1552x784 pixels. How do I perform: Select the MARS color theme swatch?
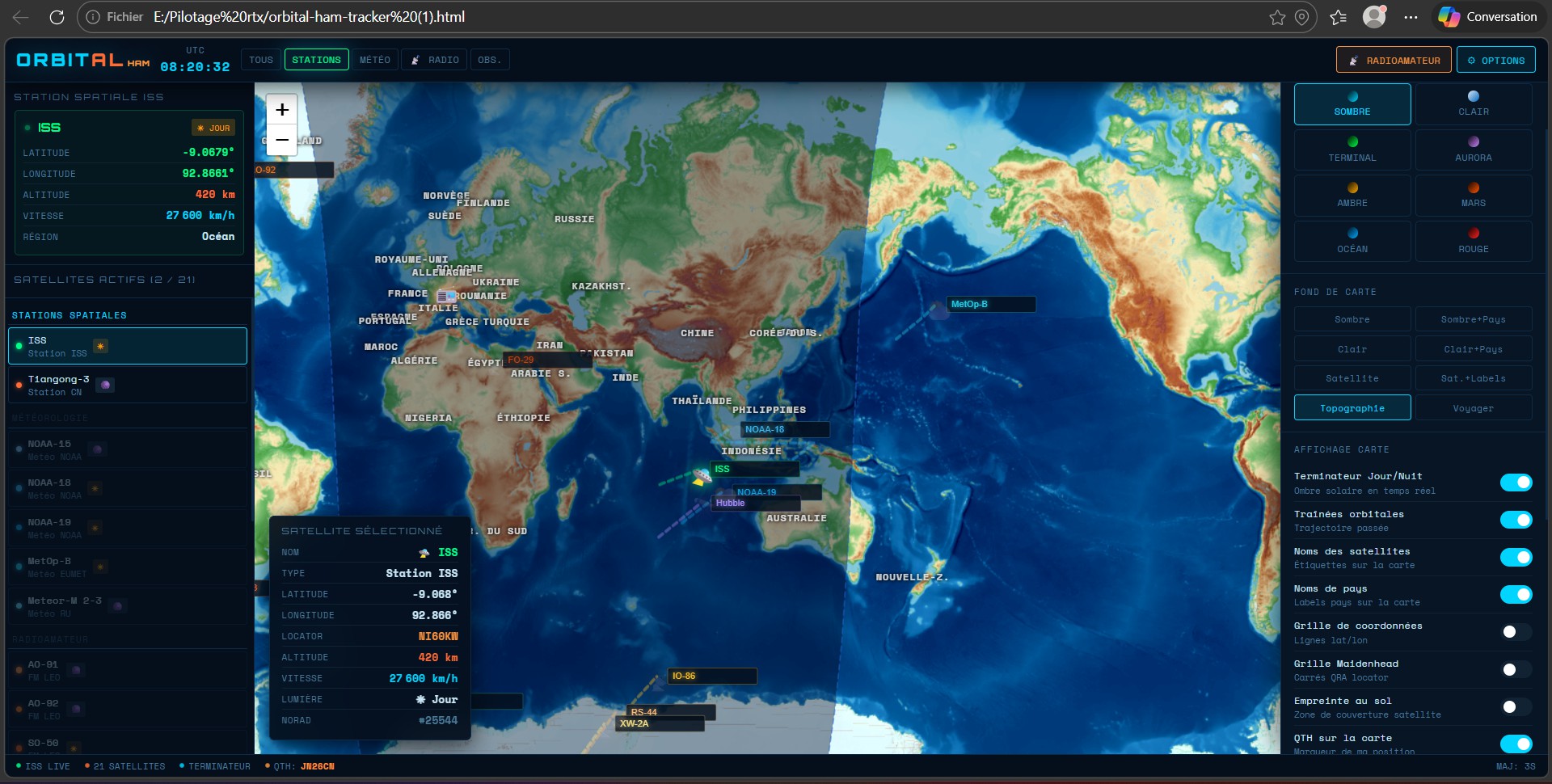tap(1473, 195)
